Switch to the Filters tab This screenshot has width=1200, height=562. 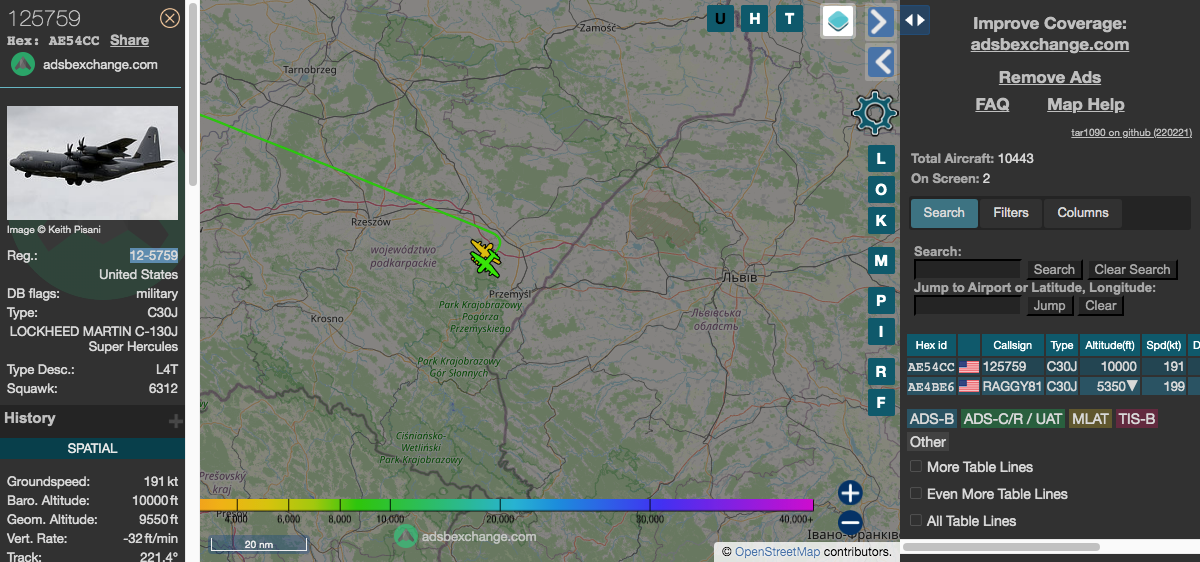point(1011,212)
